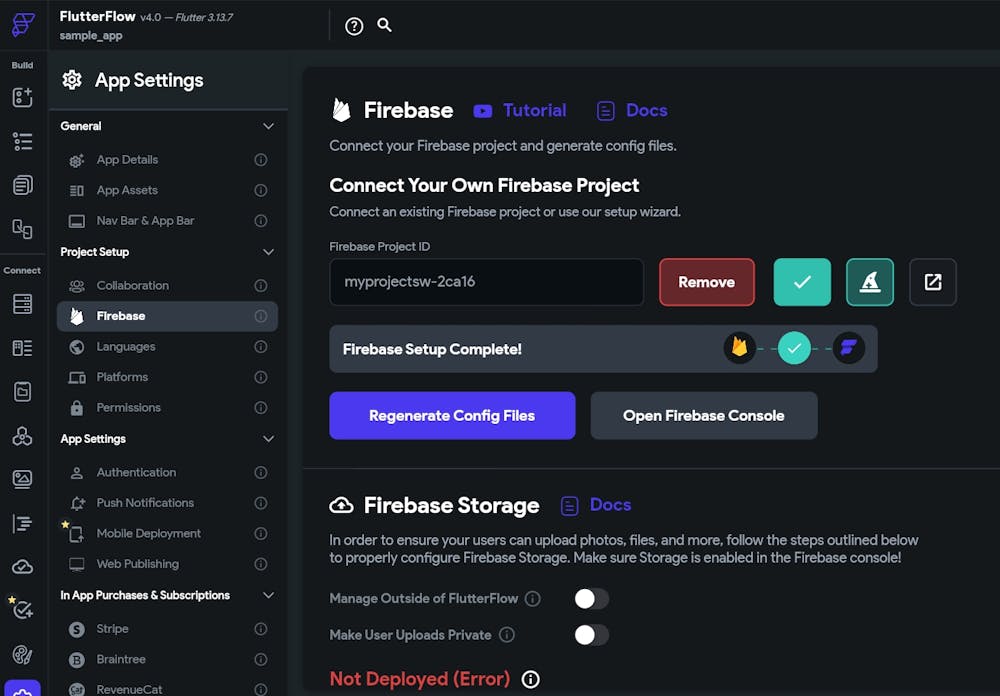Collapse the General settings section
This screenshot has width=1000, height=696.
268,126
